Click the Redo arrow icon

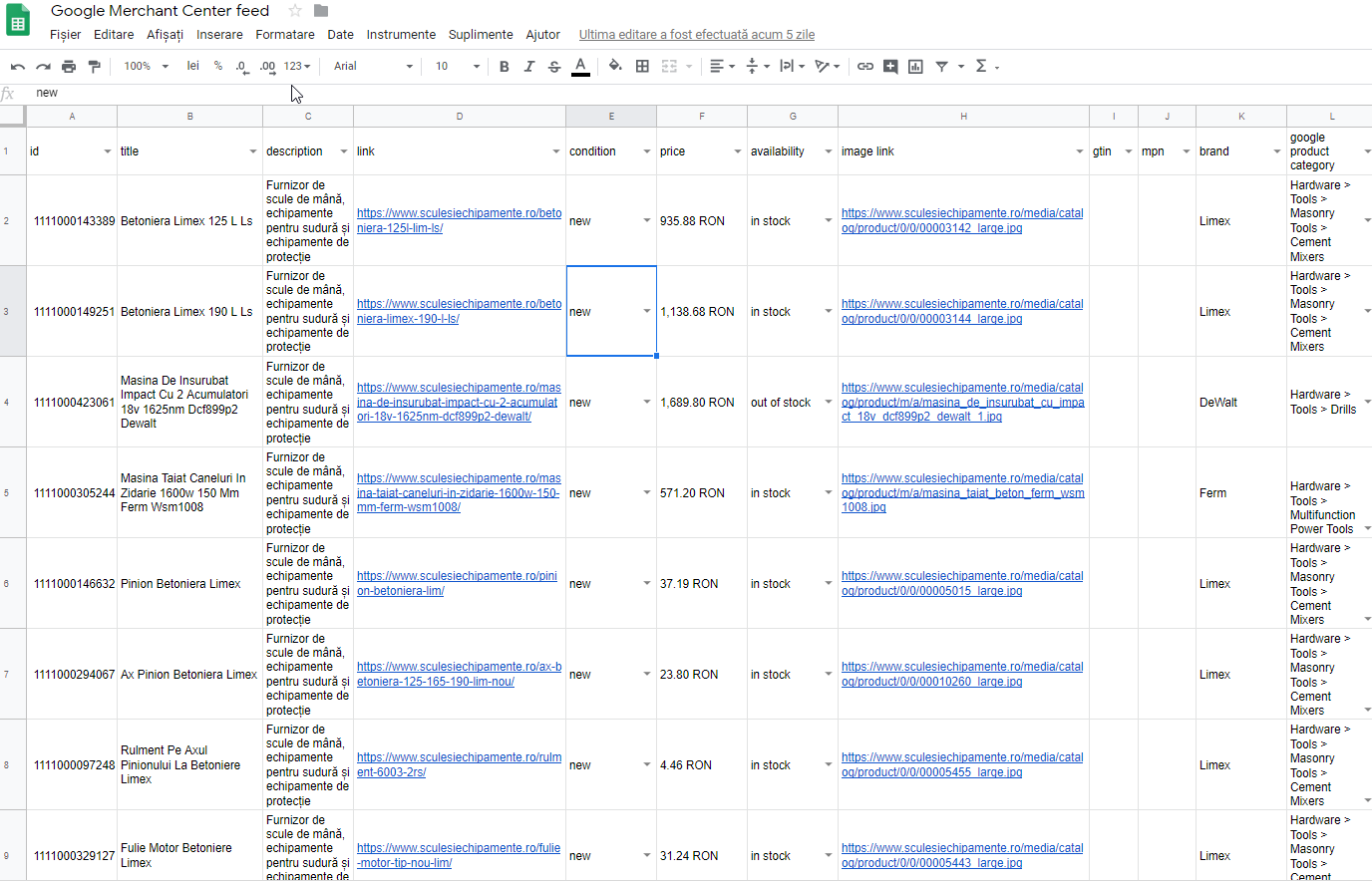[x=43, y=67]
